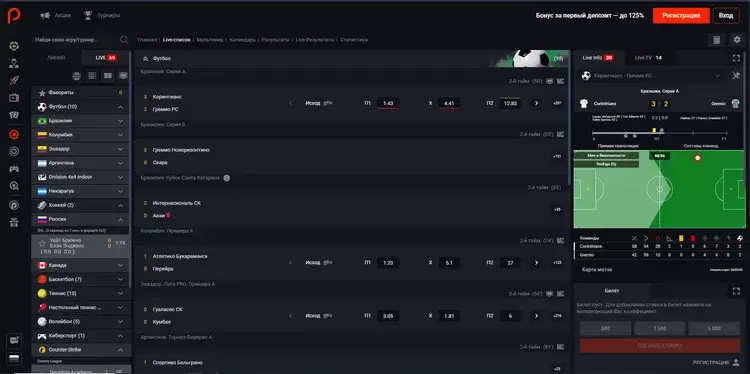
Task: Open the settings gear icon
Action: point(737,40)
